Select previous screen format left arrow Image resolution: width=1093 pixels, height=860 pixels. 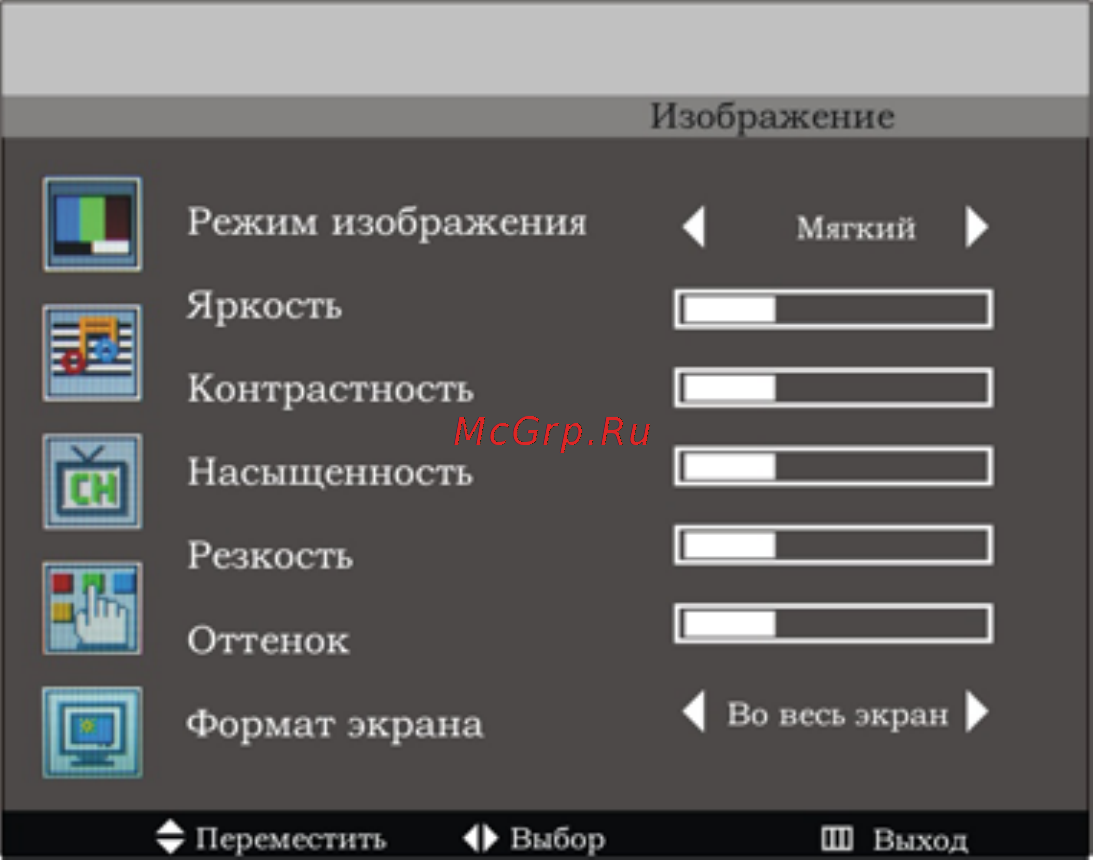pos(694,712)
